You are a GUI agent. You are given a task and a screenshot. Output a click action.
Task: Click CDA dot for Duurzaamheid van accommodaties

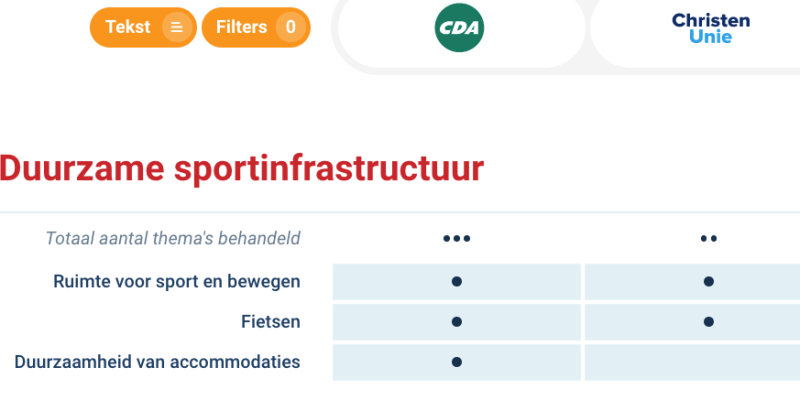point(457,362)
